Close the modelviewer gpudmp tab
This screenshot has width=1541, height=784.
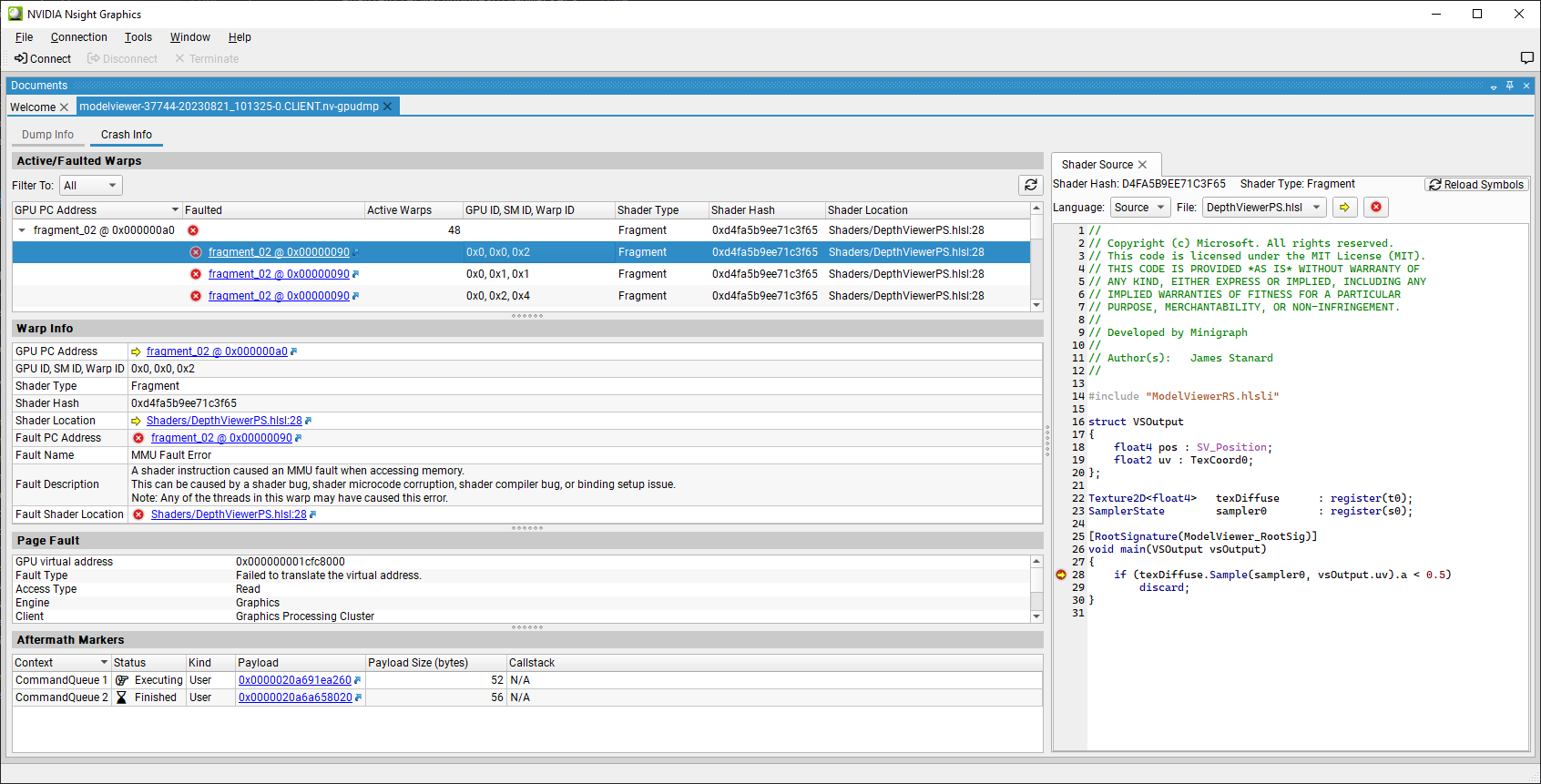pos(387,107)
